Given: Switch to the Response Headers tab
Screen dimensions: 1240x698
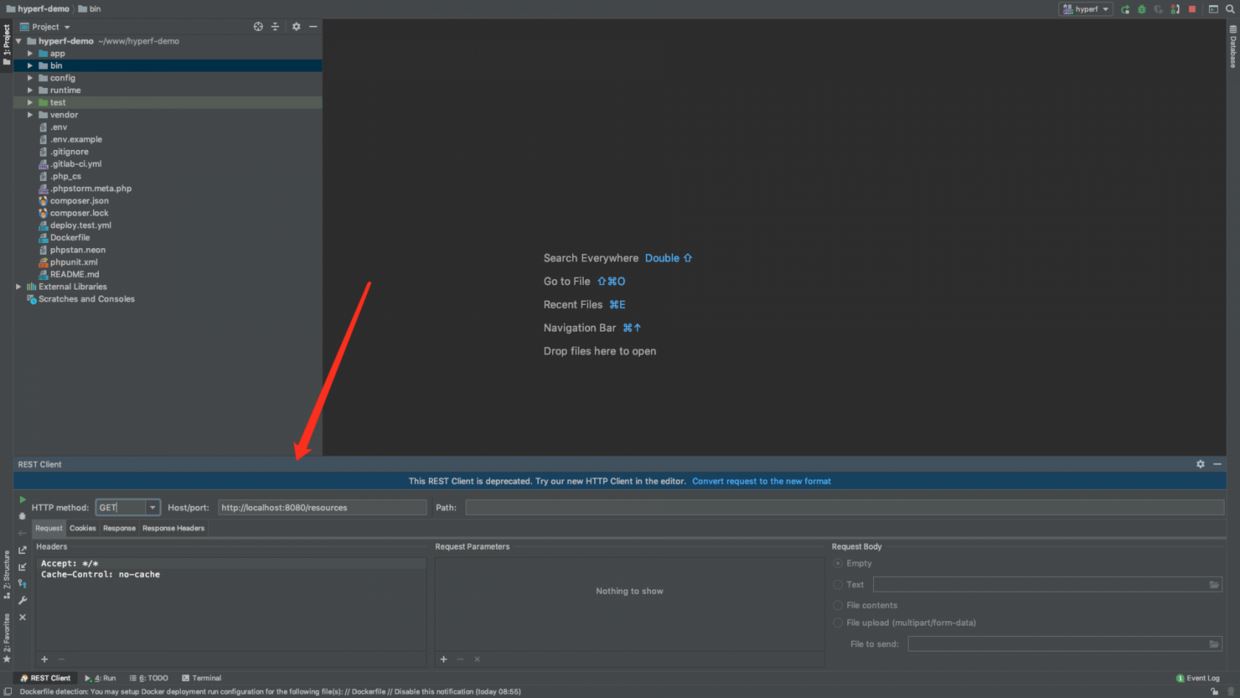Looking at the screenshot, I should click(173, 528).
